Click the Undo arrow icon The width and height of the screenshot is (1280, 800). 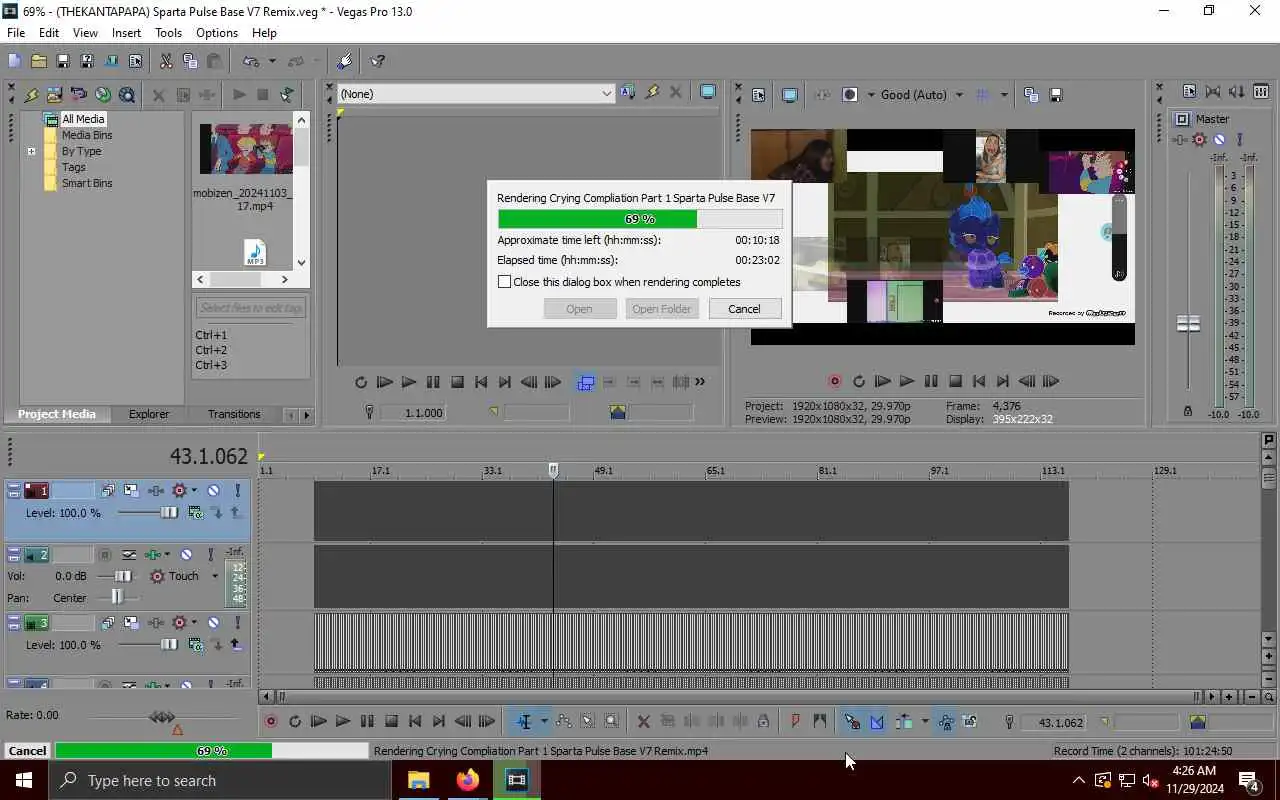251,61
